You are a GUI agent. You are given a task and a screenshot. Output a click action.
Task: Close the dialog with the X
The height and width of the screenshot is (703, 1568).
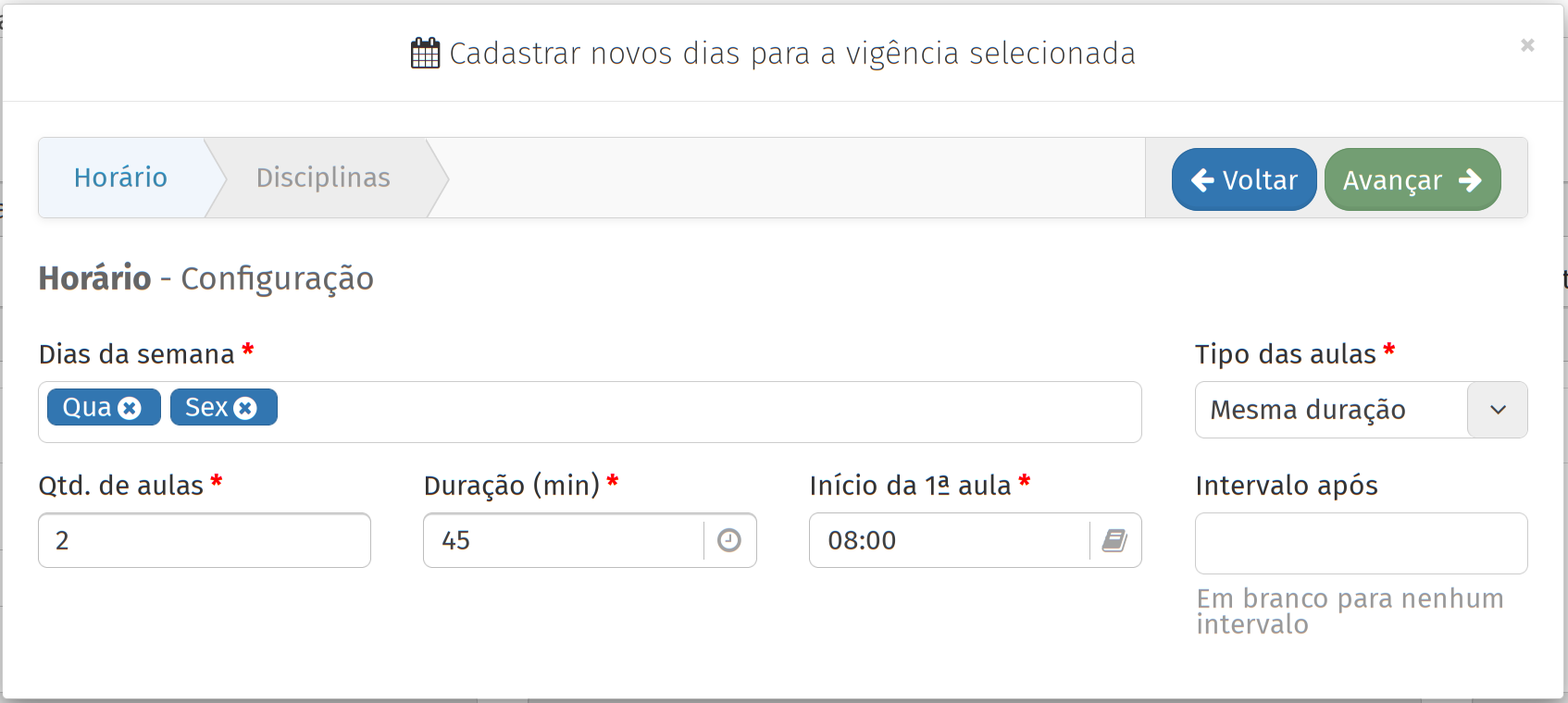[1527, 44]
